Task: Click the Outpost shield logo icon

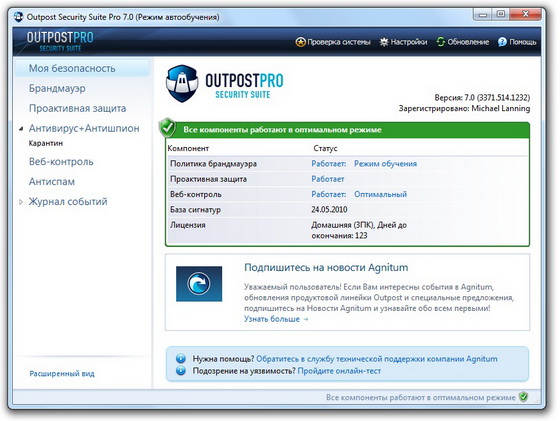Action: [x=182, y=83]
